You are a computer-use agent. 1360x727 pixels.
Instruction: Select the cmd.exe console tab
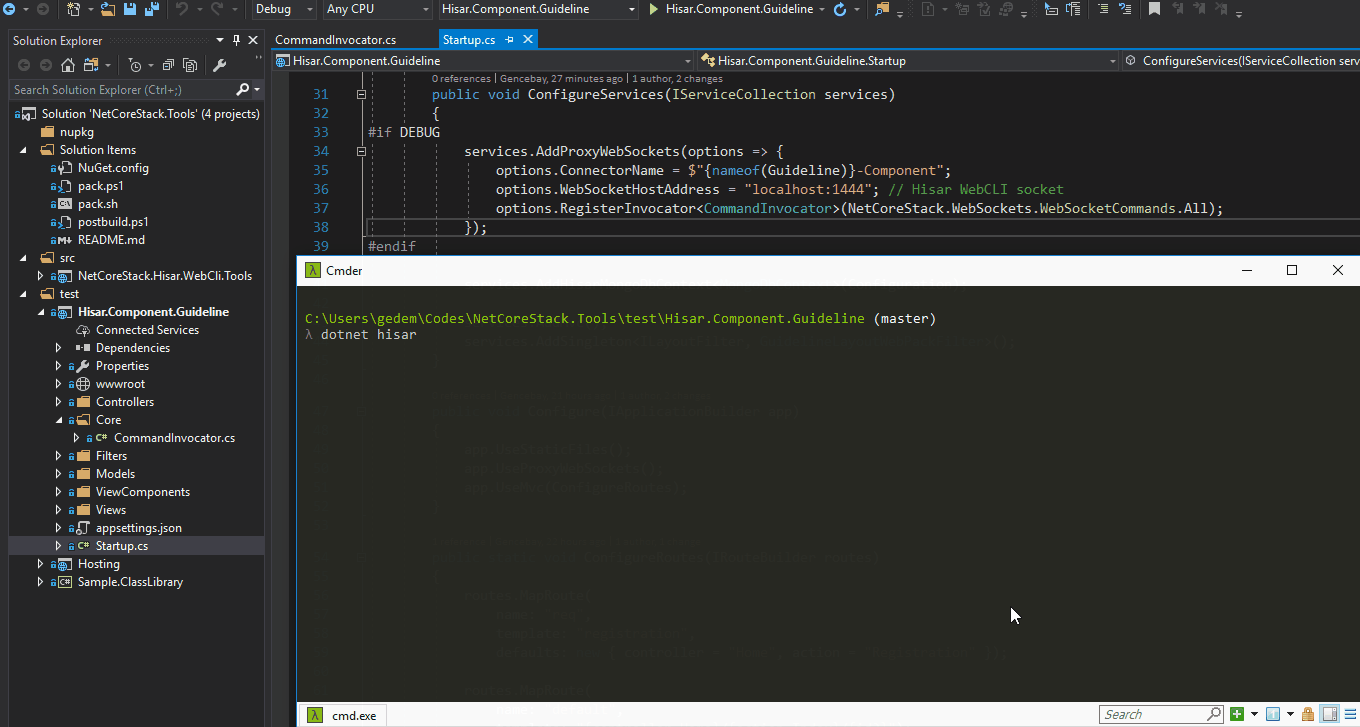pyautogui.click(x=354, y=715)
